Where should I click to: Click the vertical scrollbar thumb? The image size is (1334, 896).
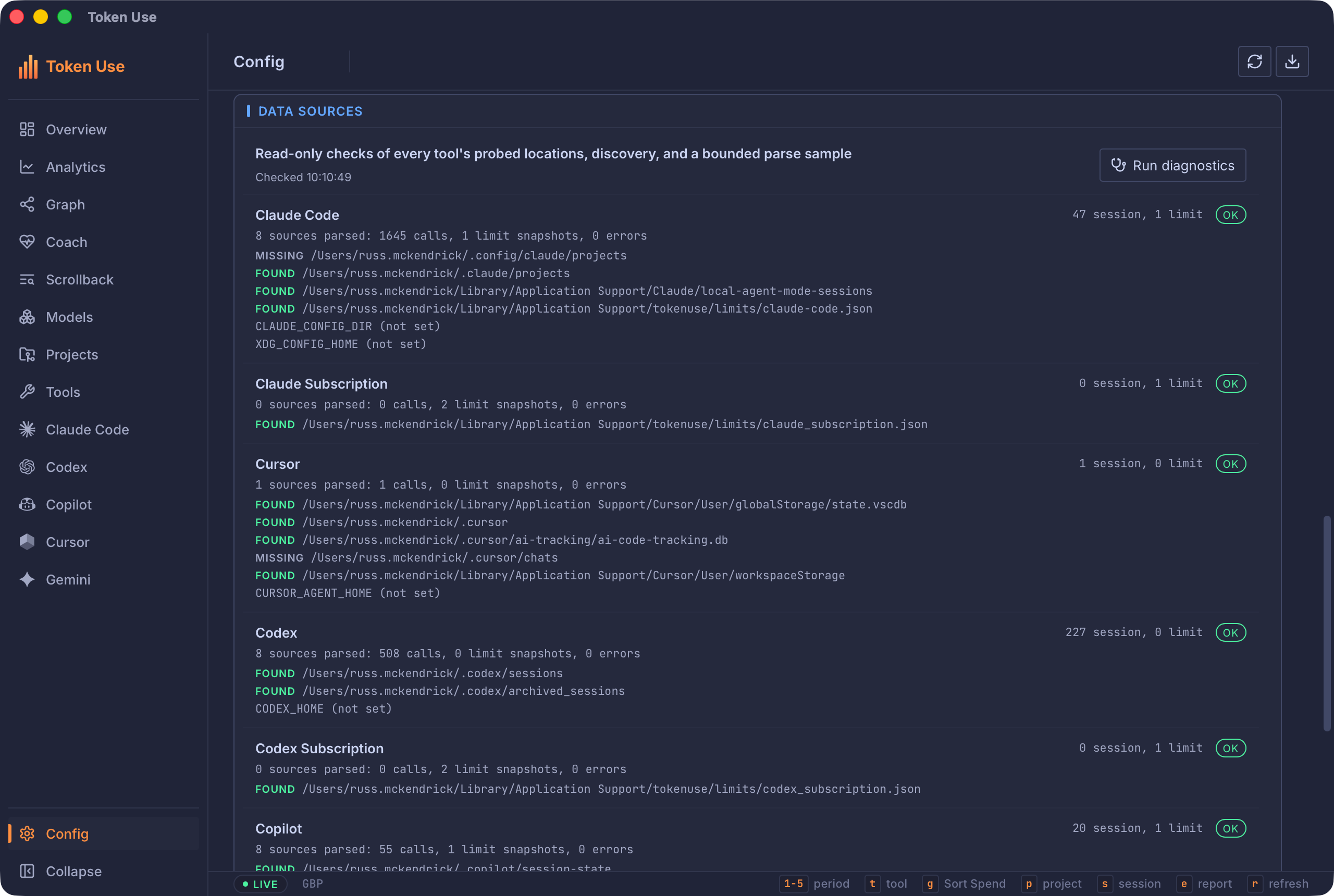[x=1327, y=624]
